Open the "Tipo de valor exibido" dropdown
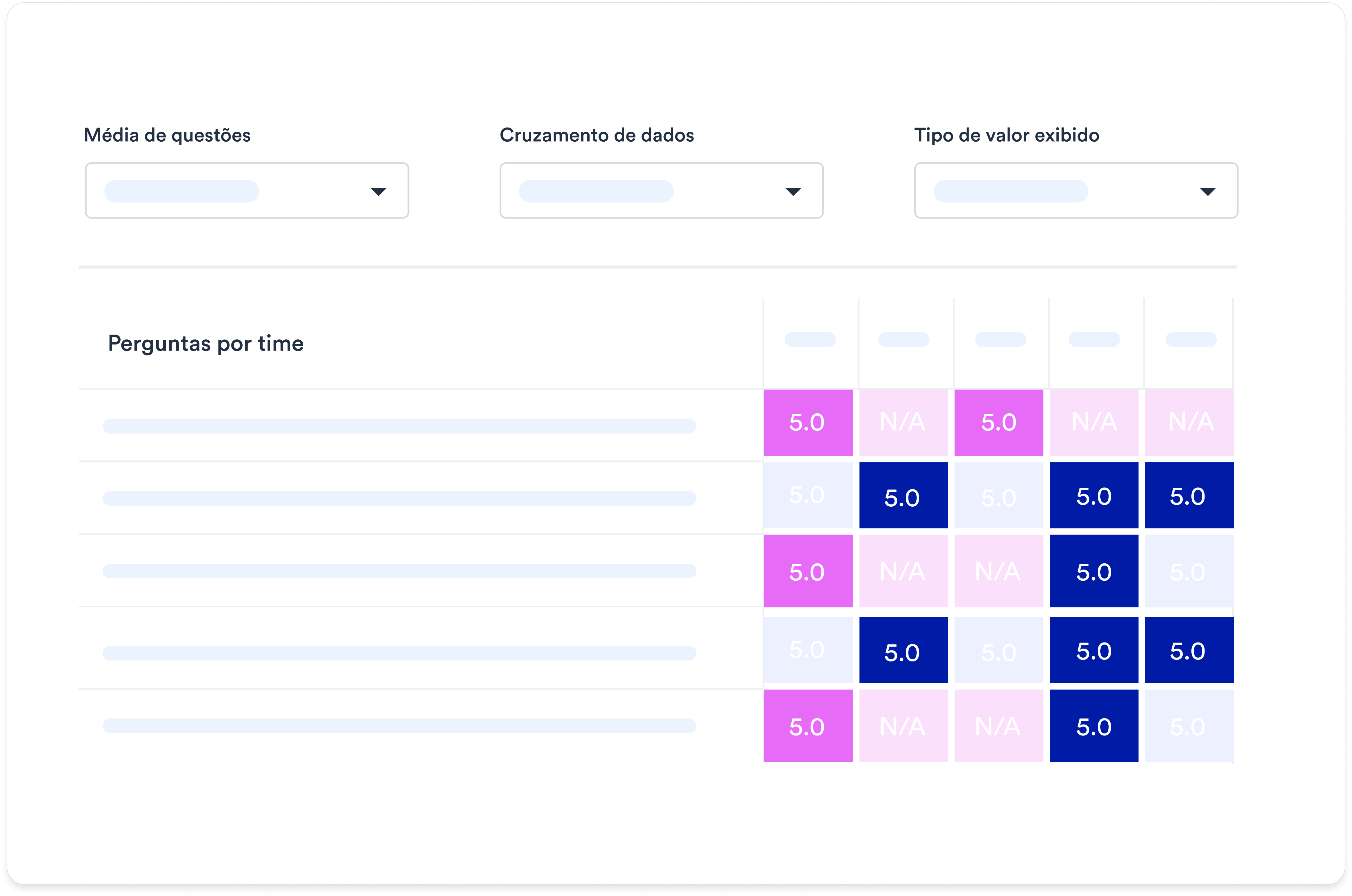 coord(1076,191)
